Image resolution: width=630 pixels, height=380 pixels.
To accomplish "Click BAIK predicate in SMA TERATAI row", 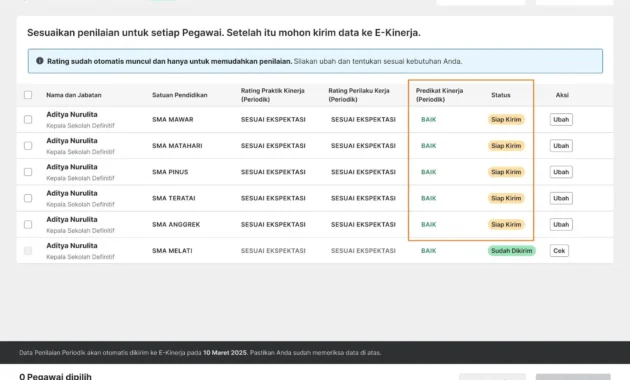I will (428, 198).
